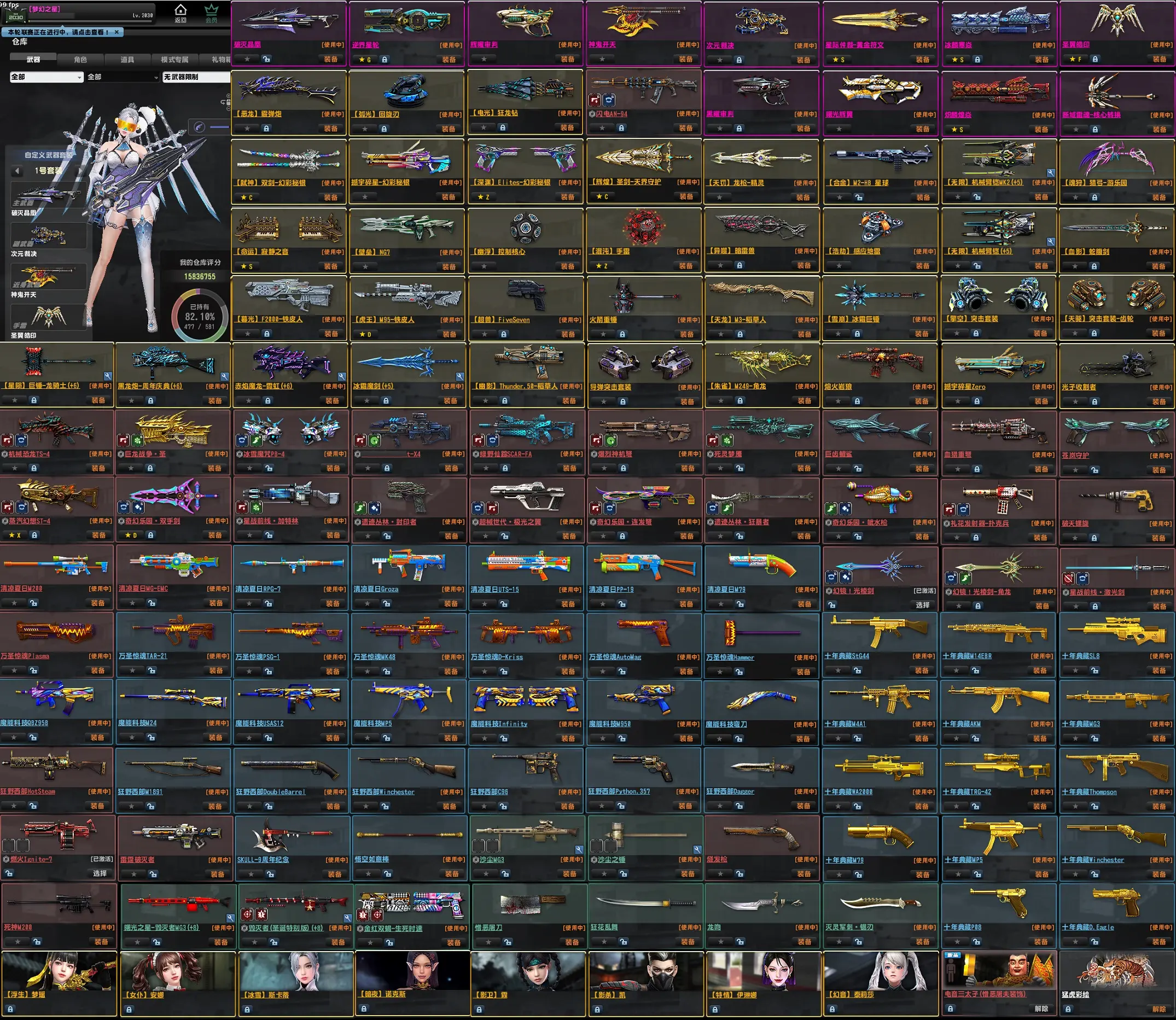The height and width of the screenshot is (1020, 1176).
Task: Switch to the 角色 tab
Action: 80,59
